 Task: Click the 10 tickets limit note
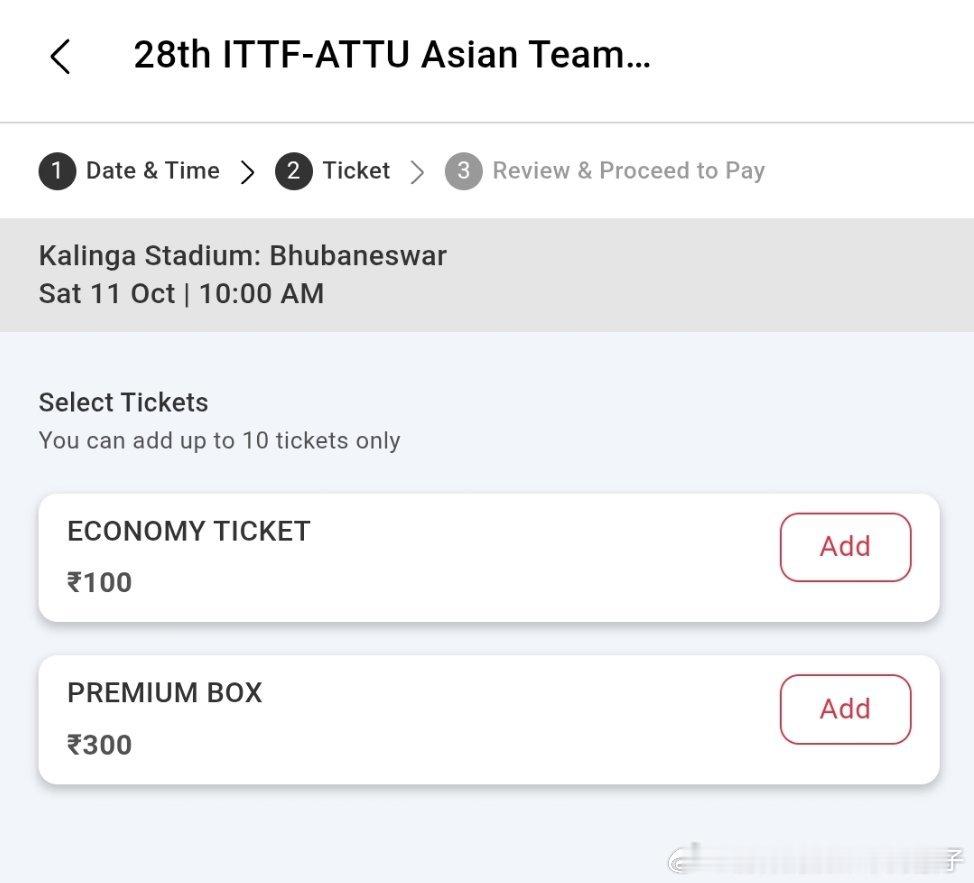coord(219,441)
